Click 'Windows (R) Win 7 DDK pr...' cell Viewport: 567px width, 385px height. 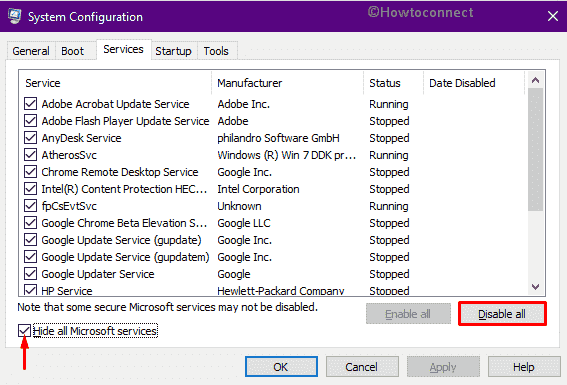286,155
